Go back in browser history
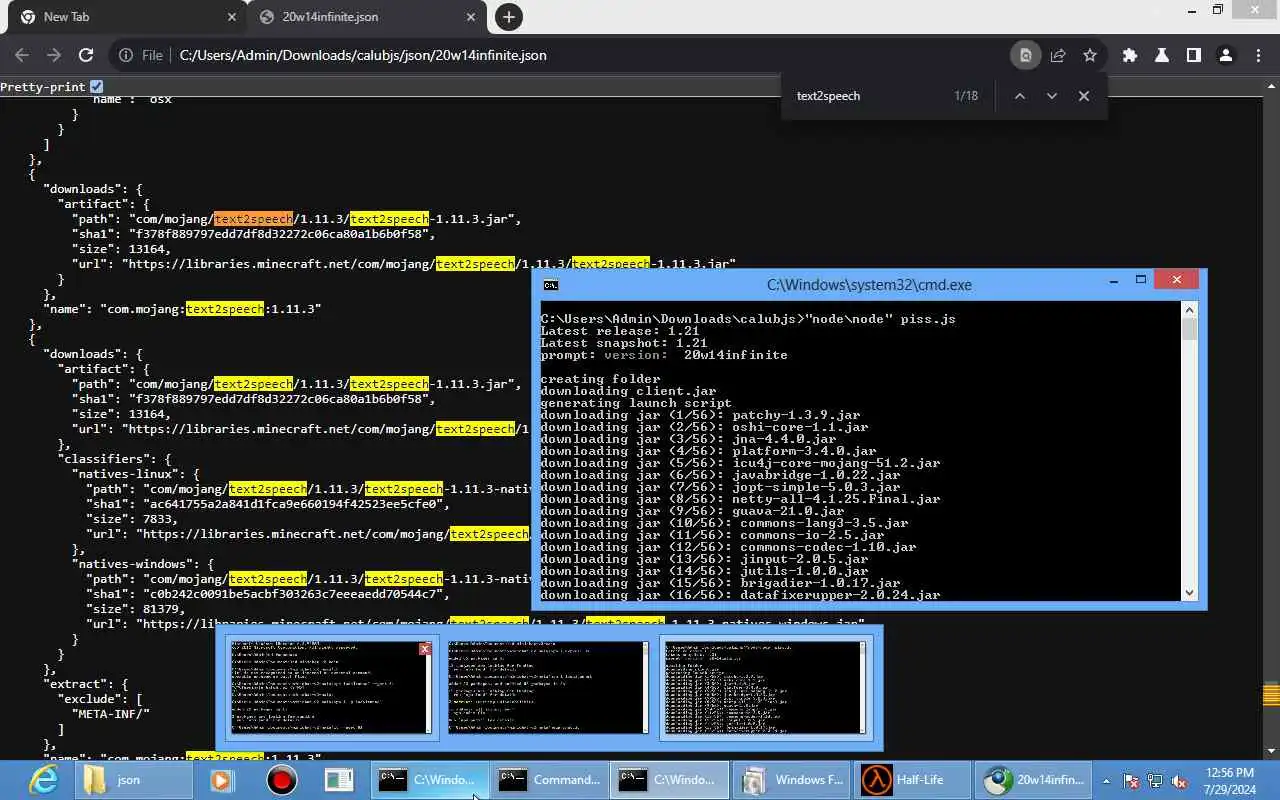The width and height of the screenshot is (1280, 800). 22,55
